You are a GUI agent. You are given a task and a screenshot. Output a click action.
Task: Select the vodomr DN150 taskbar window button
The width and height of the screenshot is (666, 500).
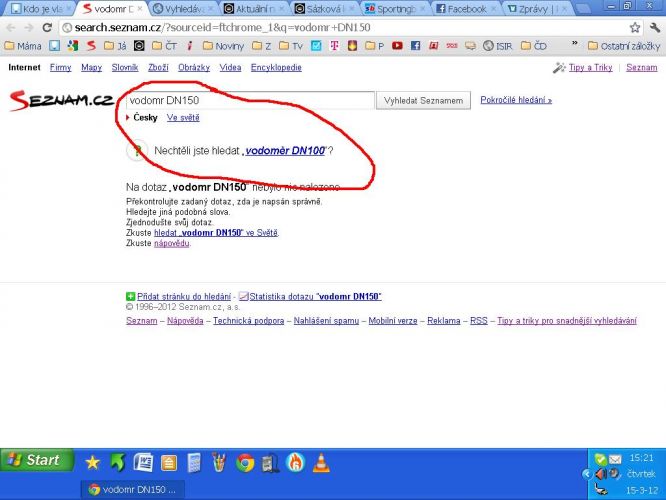pyautogui.click(x=133, y=489)
